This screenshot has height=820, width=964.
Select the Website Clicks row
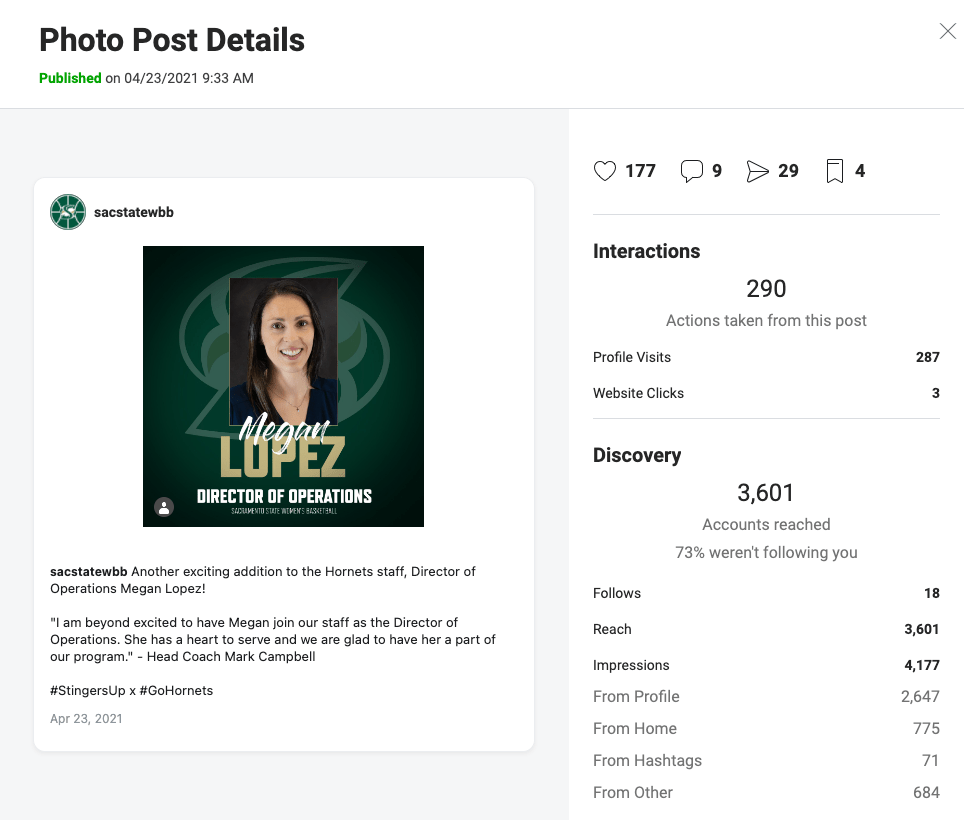[x=766, y=393]
